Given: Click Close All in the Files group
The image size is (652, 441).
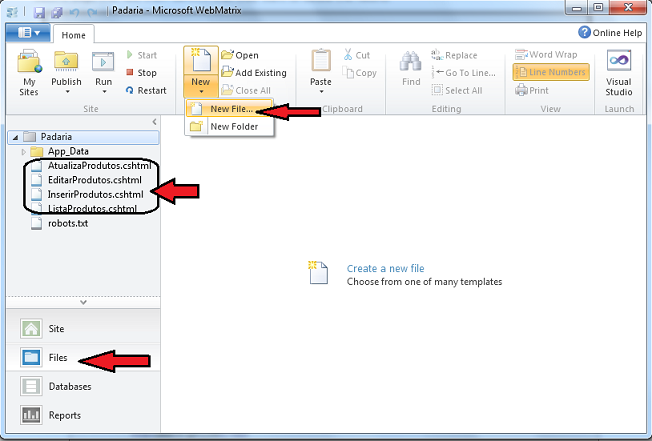Looking at the screenshot, I should (x=246, y=90).
